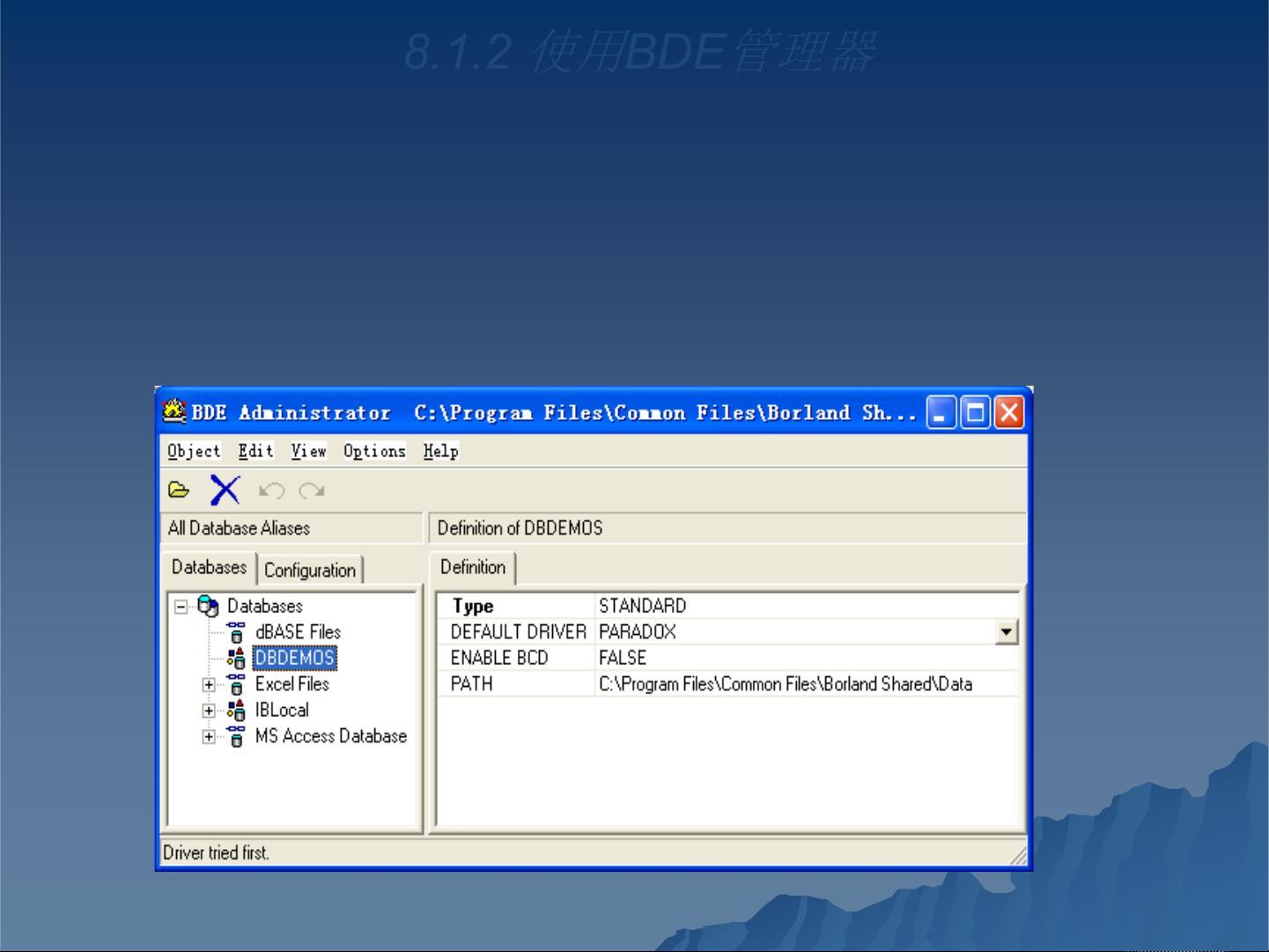Collapse the Databases root tree node

tap(181, 607)
